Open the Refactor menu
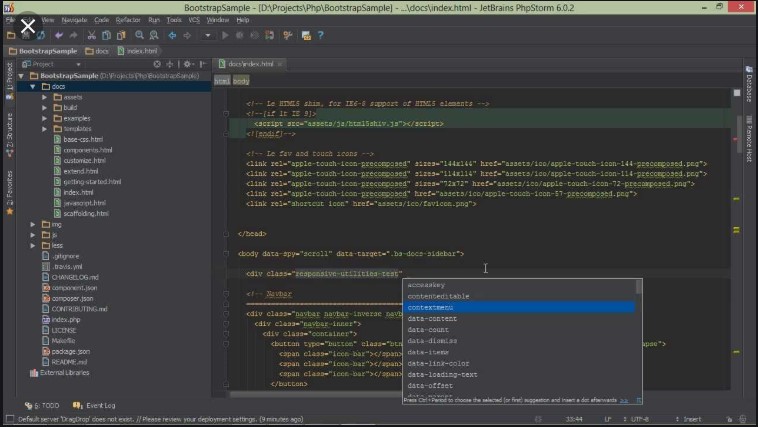 [128, 20]
